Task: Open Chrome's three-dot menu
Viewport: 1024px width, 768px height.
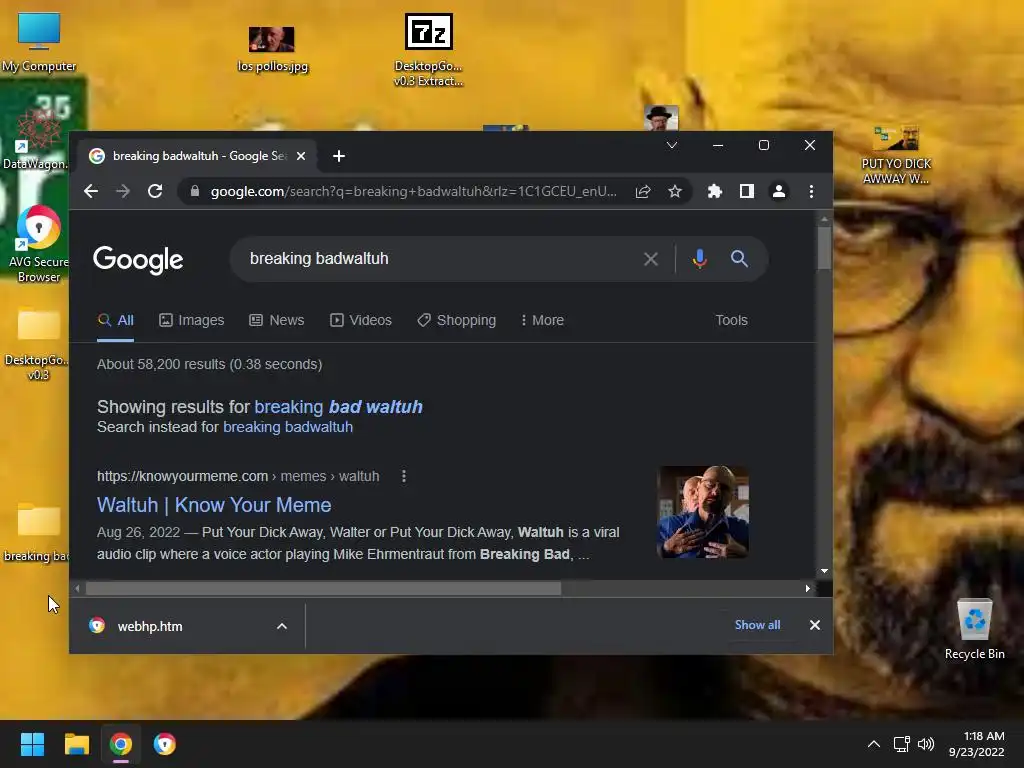Action: click(x=811, y=191)
